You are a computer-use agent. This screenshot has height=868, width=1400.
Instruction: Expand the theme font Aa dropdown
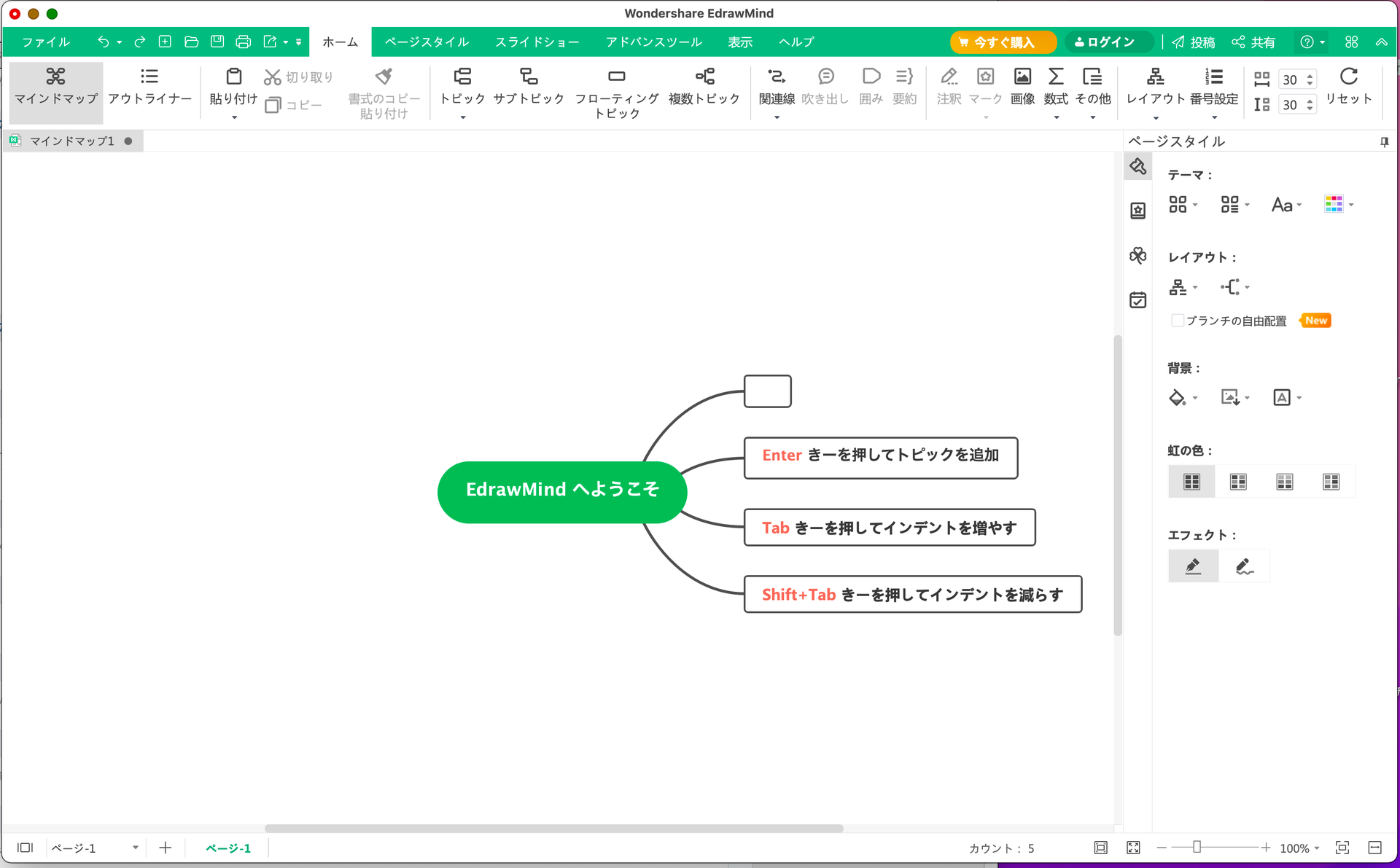(x=1286, y=205)
